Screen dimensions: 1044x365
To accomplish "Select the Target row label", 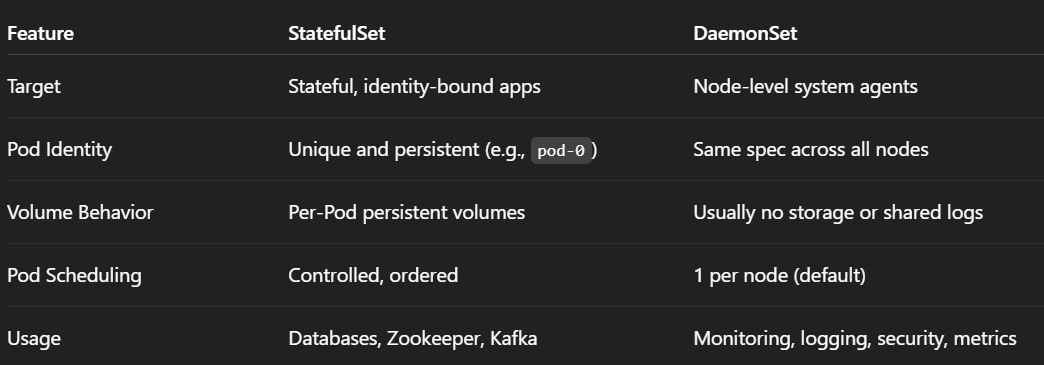I will (x=33, y=87).
